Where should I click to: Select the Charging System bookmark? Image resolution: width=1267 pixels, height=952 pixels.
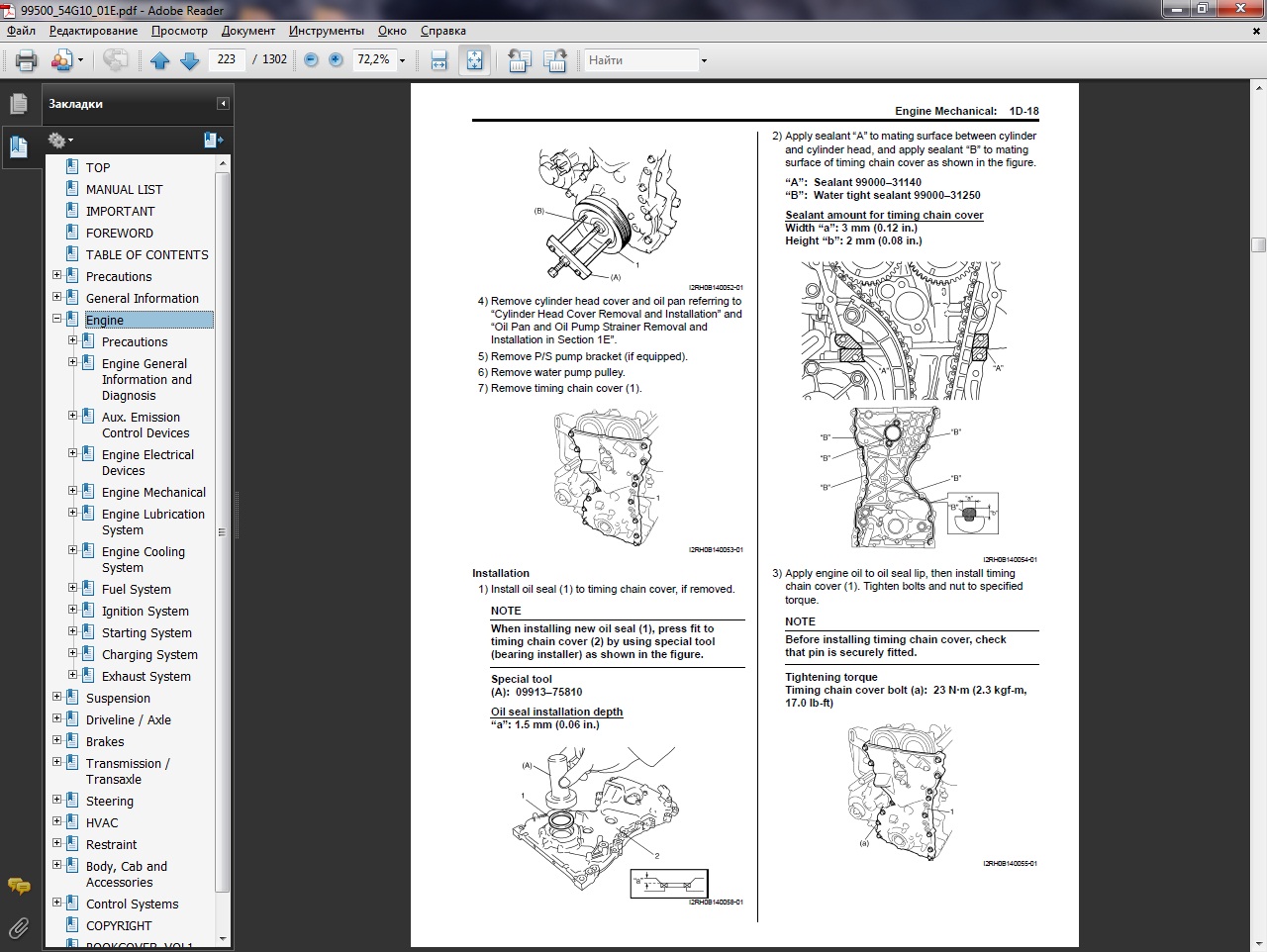click(x=149, y=654)
